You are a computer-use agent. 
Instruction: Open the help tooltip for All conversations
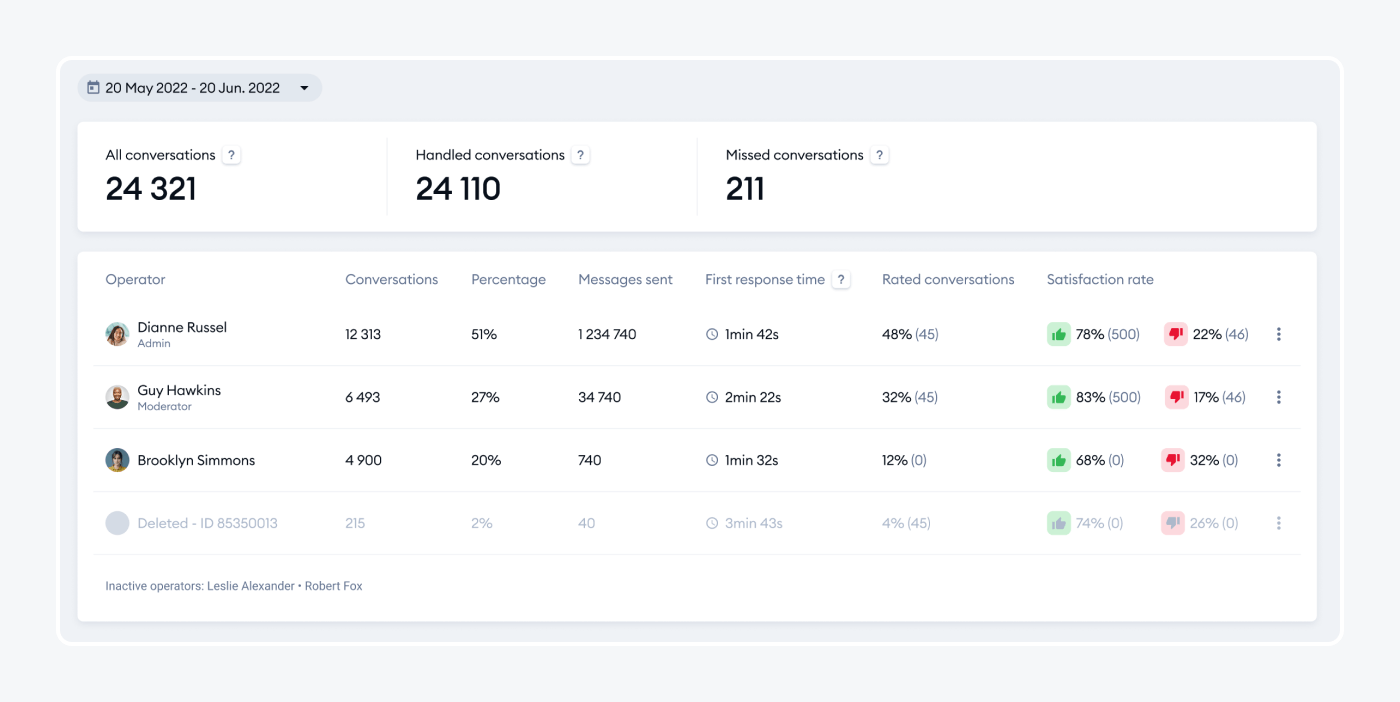231,154
